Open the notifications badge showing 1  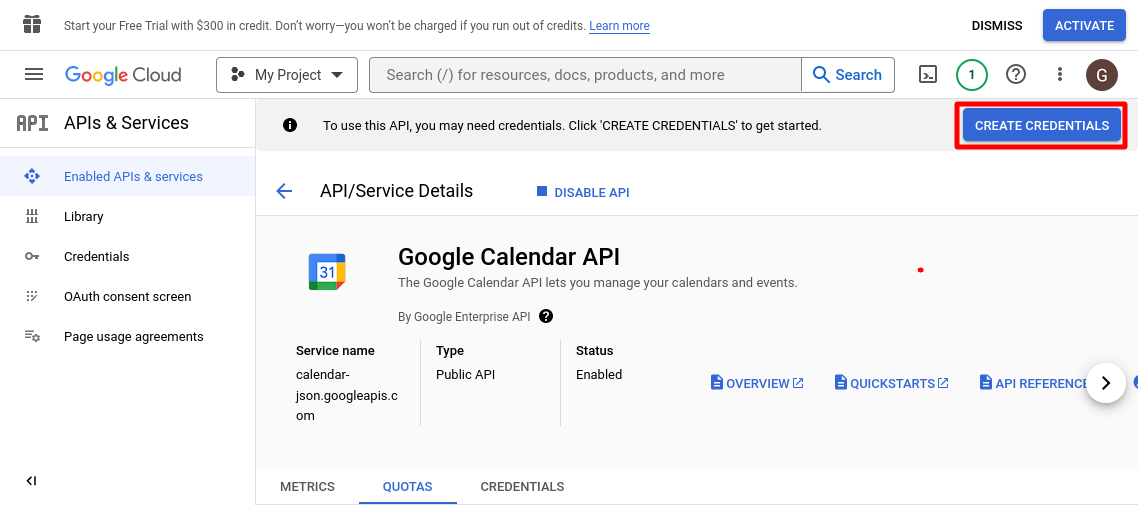(971, 74)
